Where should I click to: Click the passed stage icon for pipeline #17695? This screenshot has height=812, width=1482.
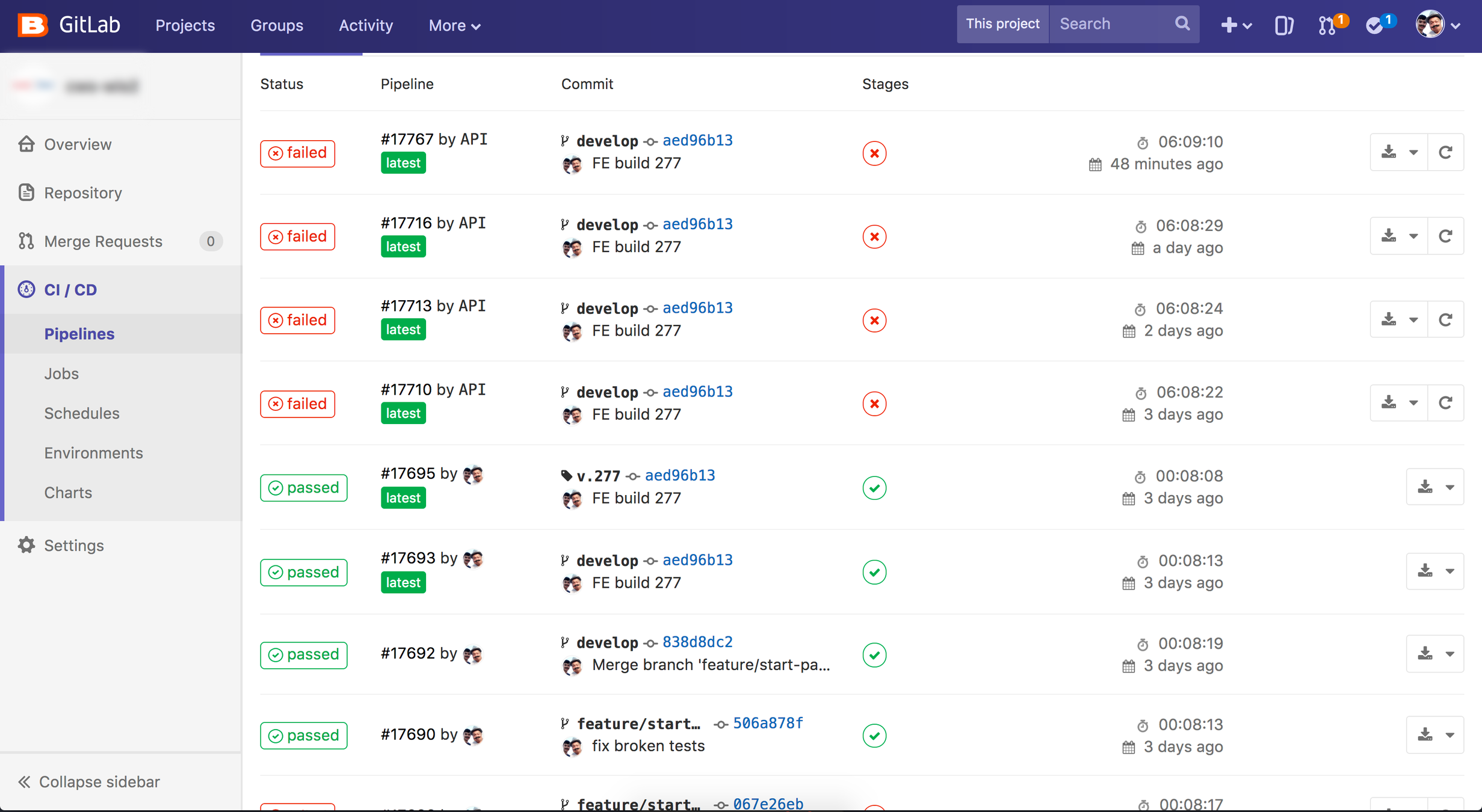(874, 487)
